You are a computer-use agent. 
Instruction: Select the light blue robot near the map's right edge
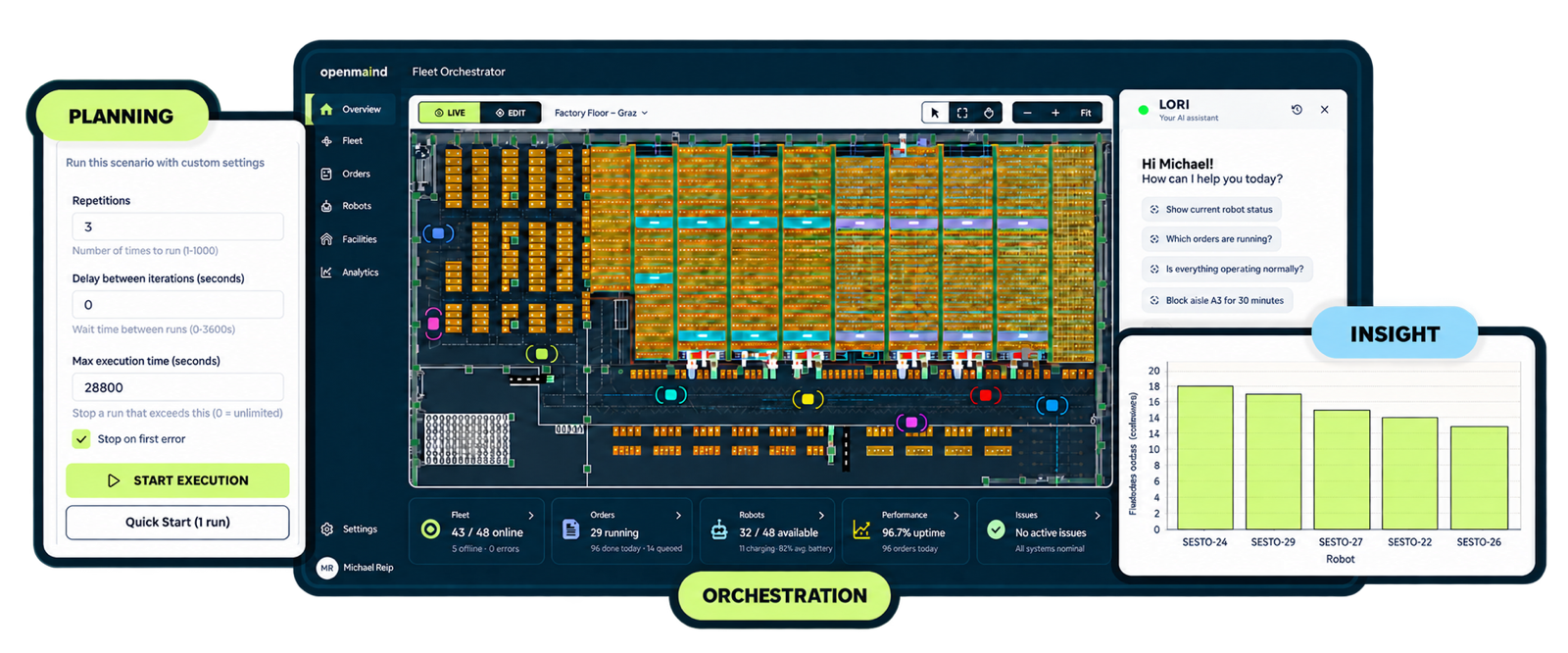1052,405
